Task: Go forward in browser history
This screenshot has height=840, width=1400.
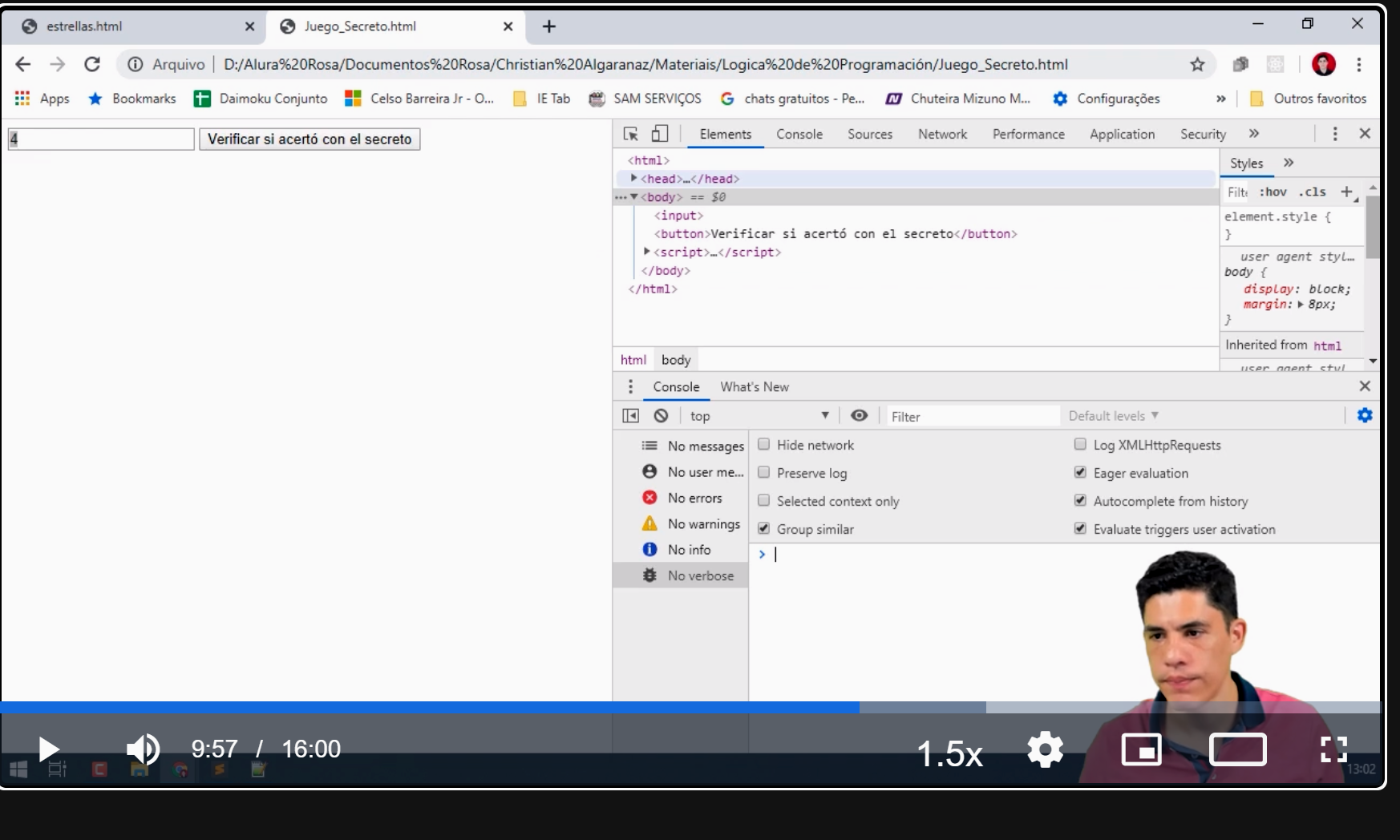Action: [x=58, y=64]
